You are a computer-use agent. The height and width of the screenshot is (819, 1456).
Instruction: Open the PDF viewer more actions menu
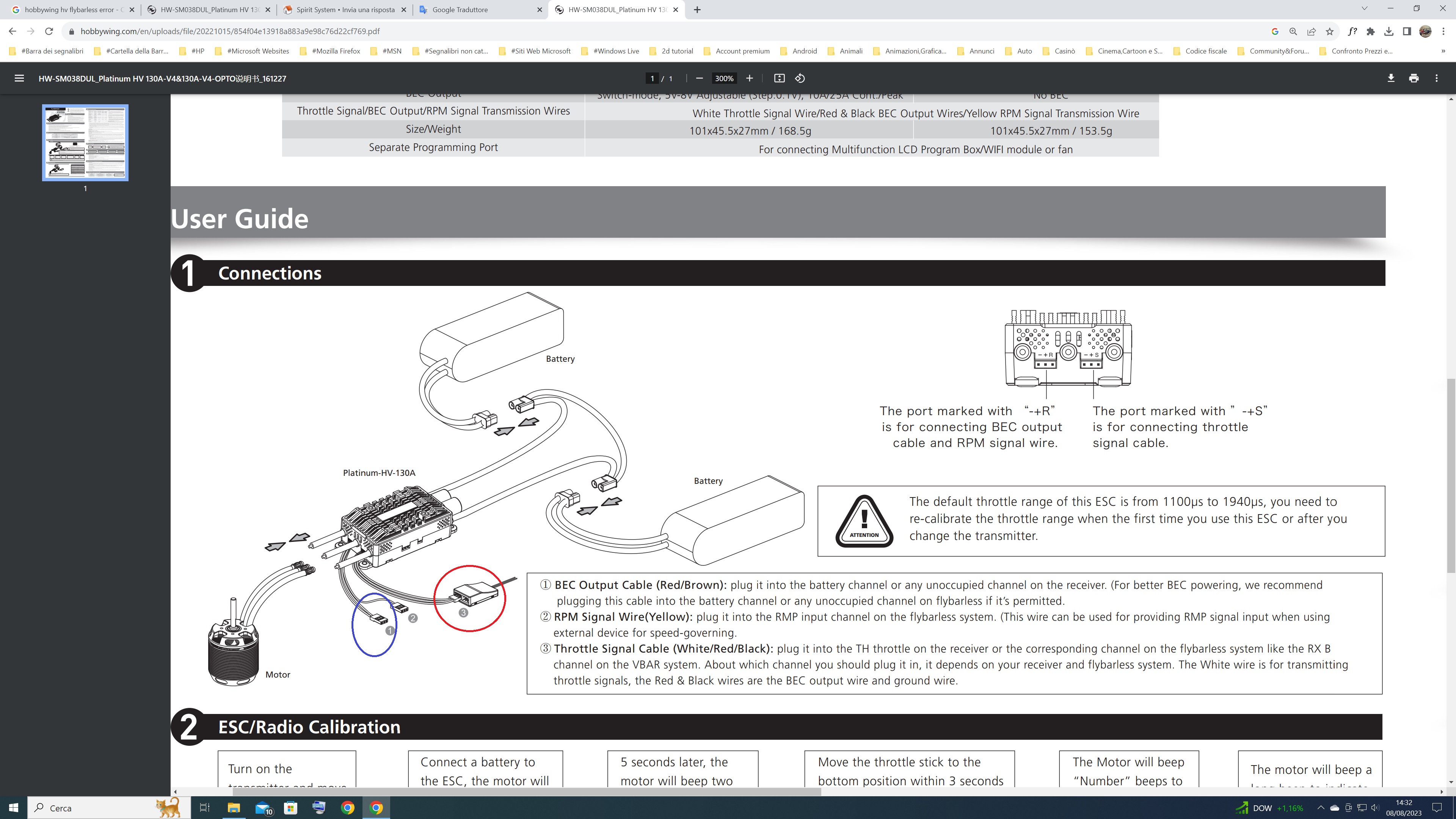(x=1437, y=78)
